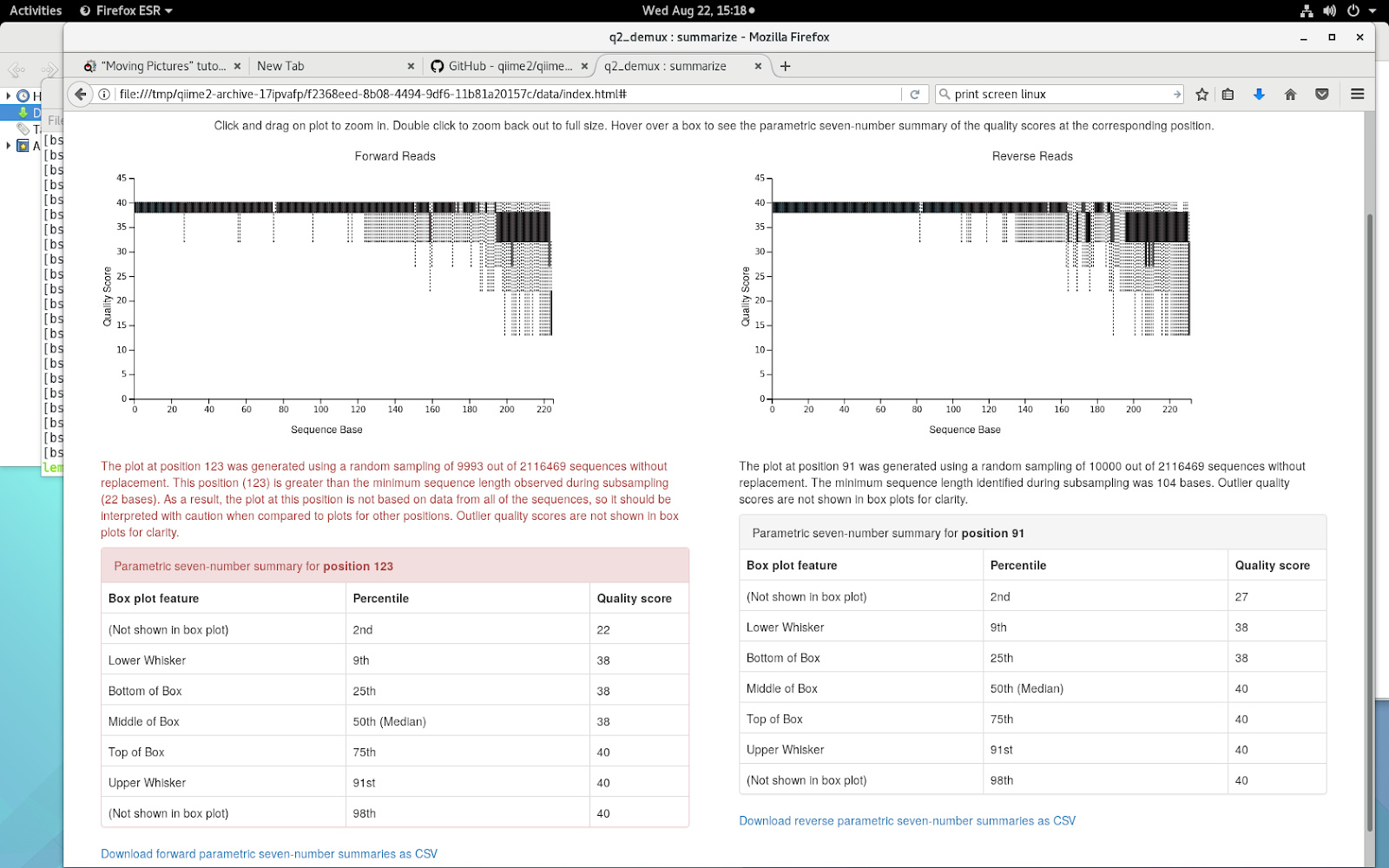
Task: Click the Forward Reads quality plot
Action: pos(343,288)
